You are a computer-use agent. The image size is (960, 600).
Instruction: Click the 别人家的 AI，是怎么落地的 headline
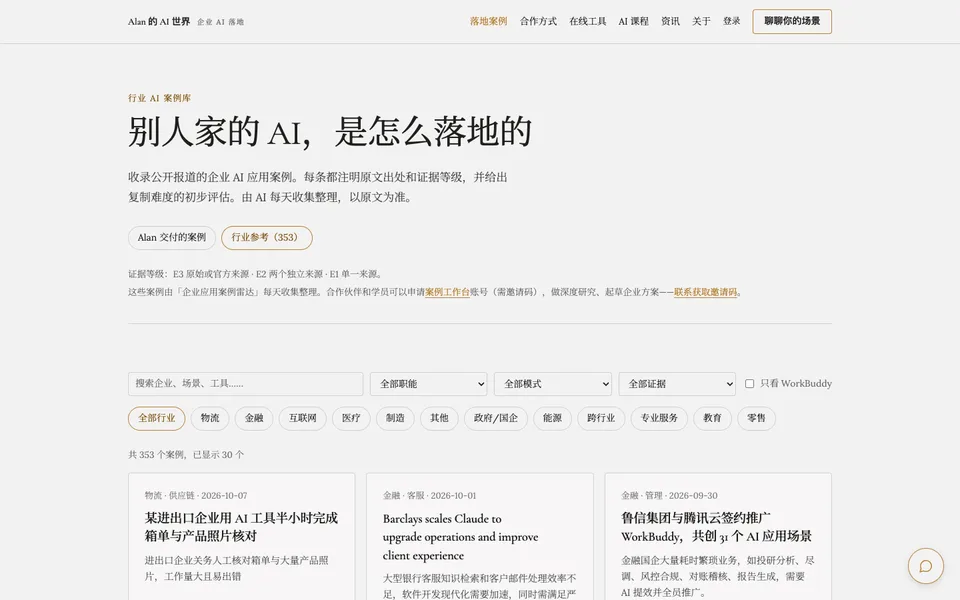pos(329,131)
